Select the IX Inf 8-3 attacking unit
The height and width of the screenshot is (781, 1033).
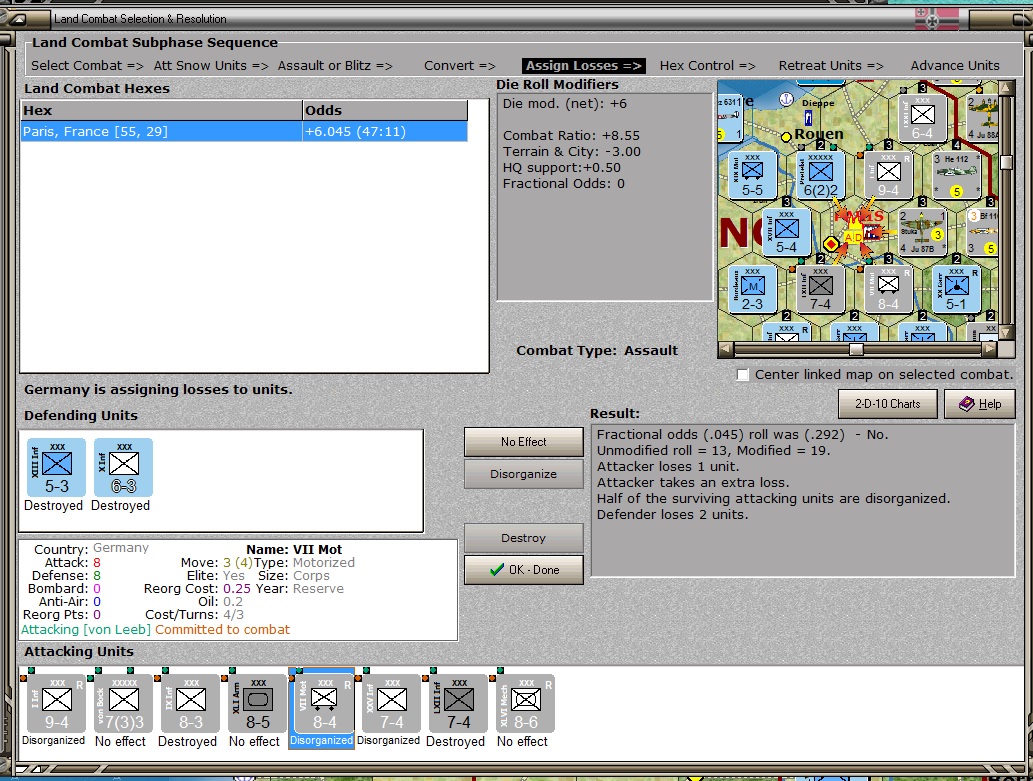coord(190,703)
